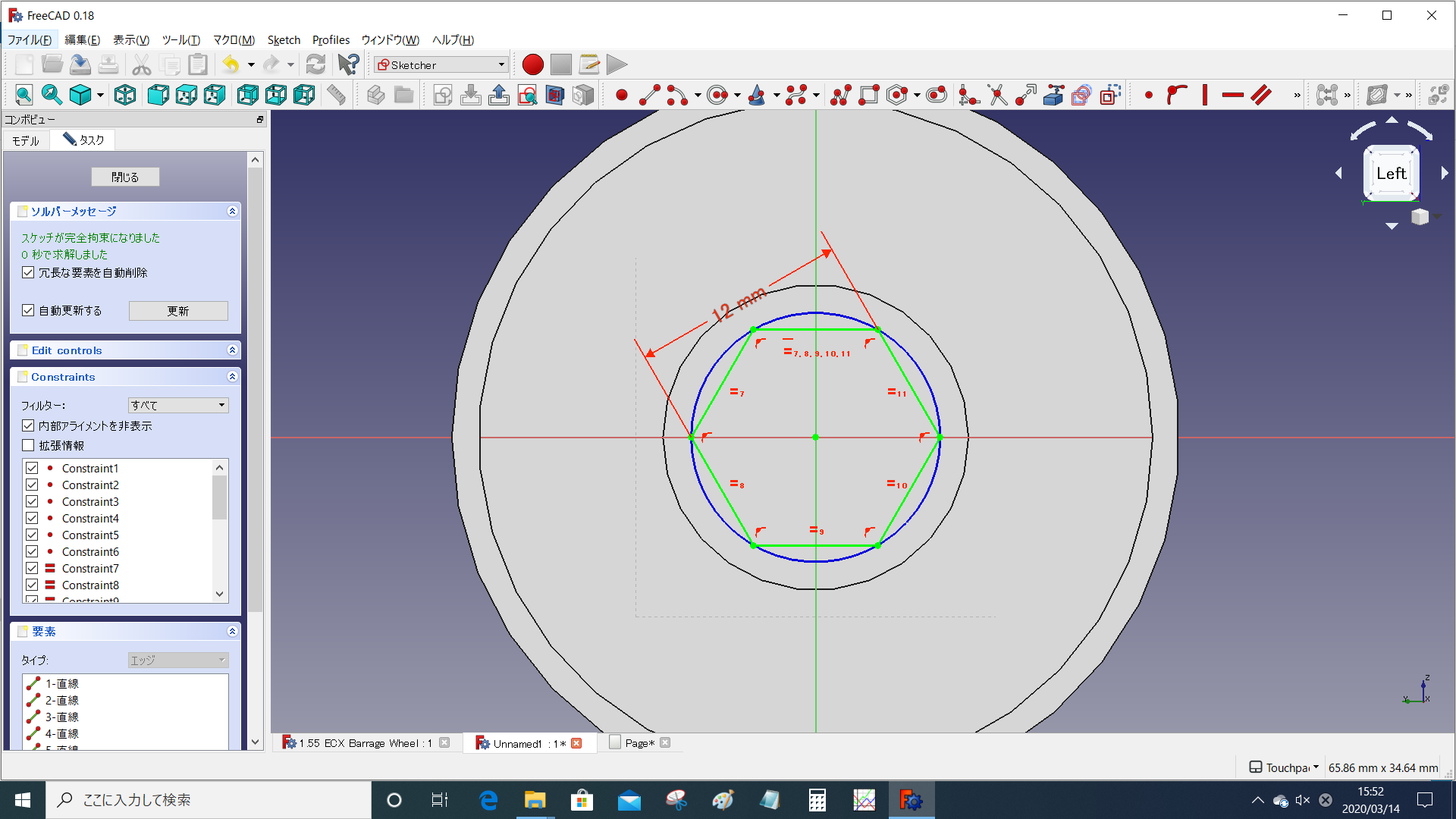This screenshot has width=1456, height=819.
Task: Open the フィルター すべて dropdown
Action: (178, 405)
